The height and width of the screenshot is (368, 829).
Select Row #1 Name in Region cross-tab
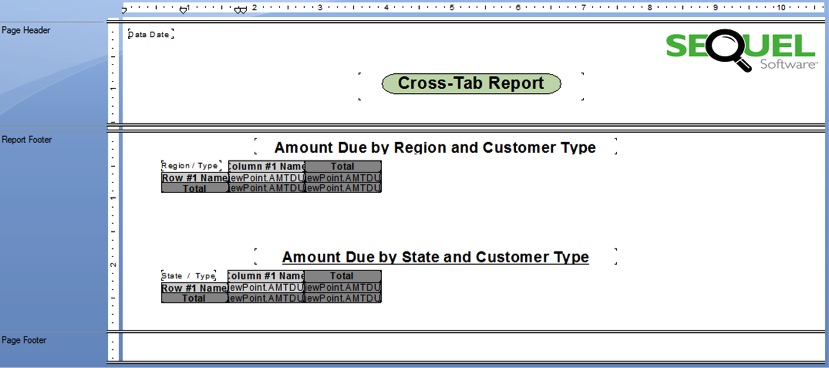click(195, 178)
